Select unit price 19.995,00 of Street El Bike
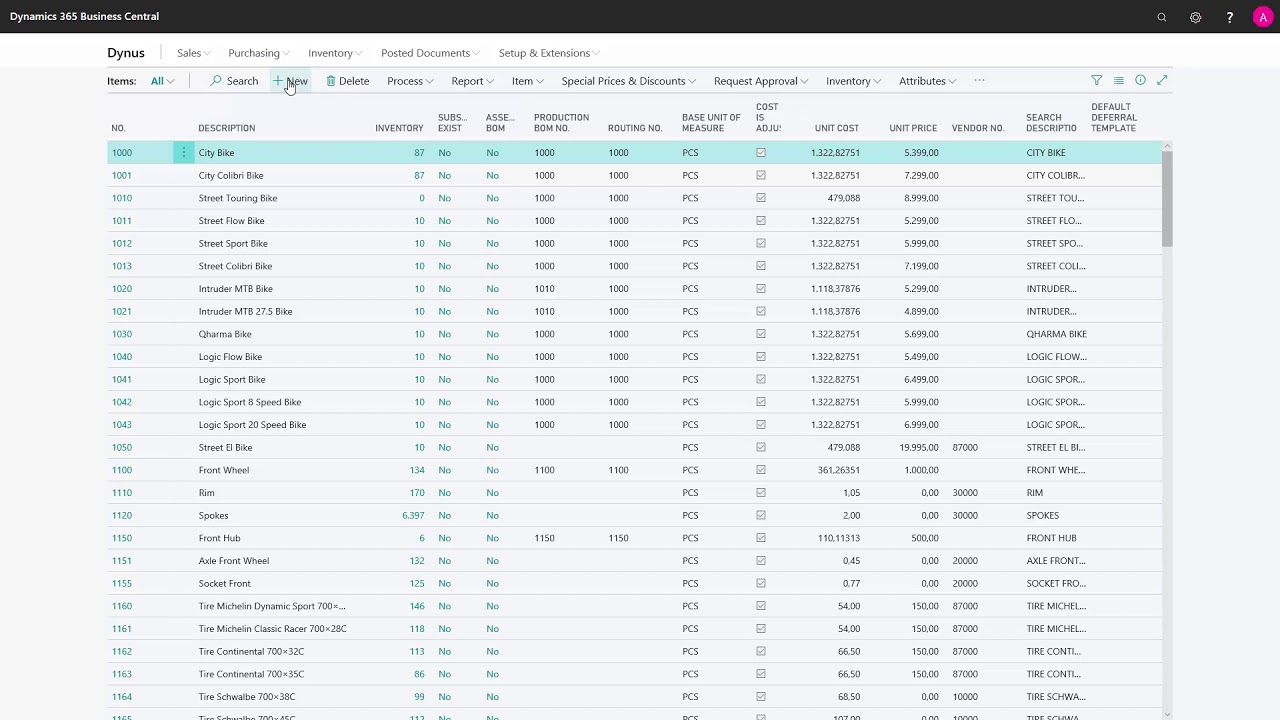 pos(919,447)
